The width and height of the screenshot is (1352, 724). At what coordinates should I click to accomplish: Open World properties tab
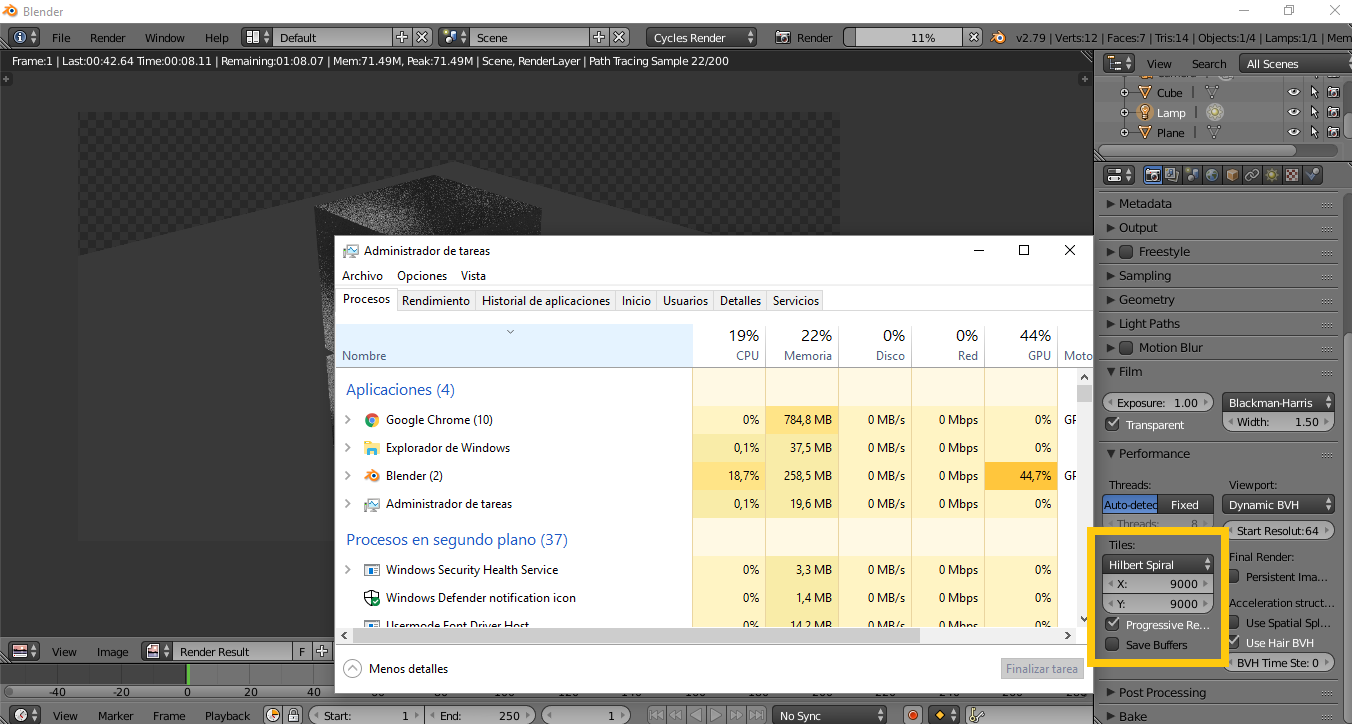[1212, 175]
